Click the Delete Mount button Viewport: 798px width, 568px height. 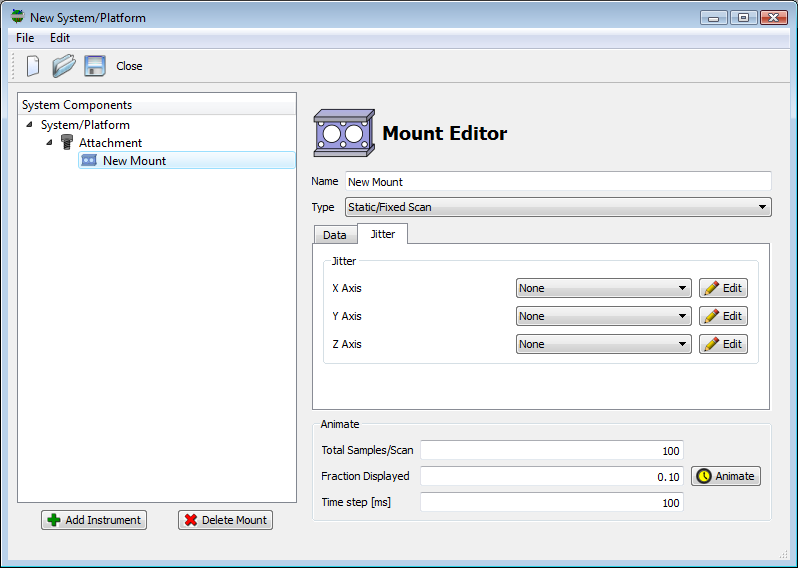(225, 520)
